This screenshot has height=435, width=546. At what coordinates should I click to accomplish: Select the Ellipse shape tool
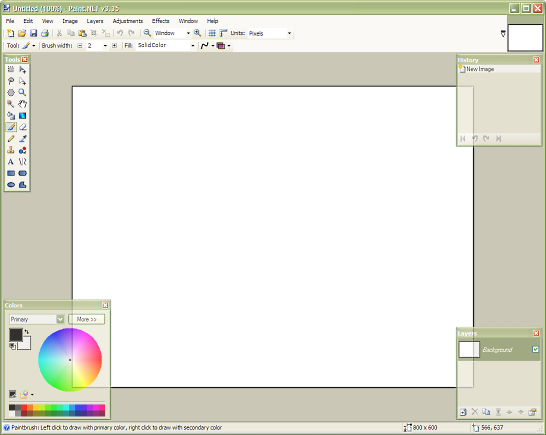(11, 185)
